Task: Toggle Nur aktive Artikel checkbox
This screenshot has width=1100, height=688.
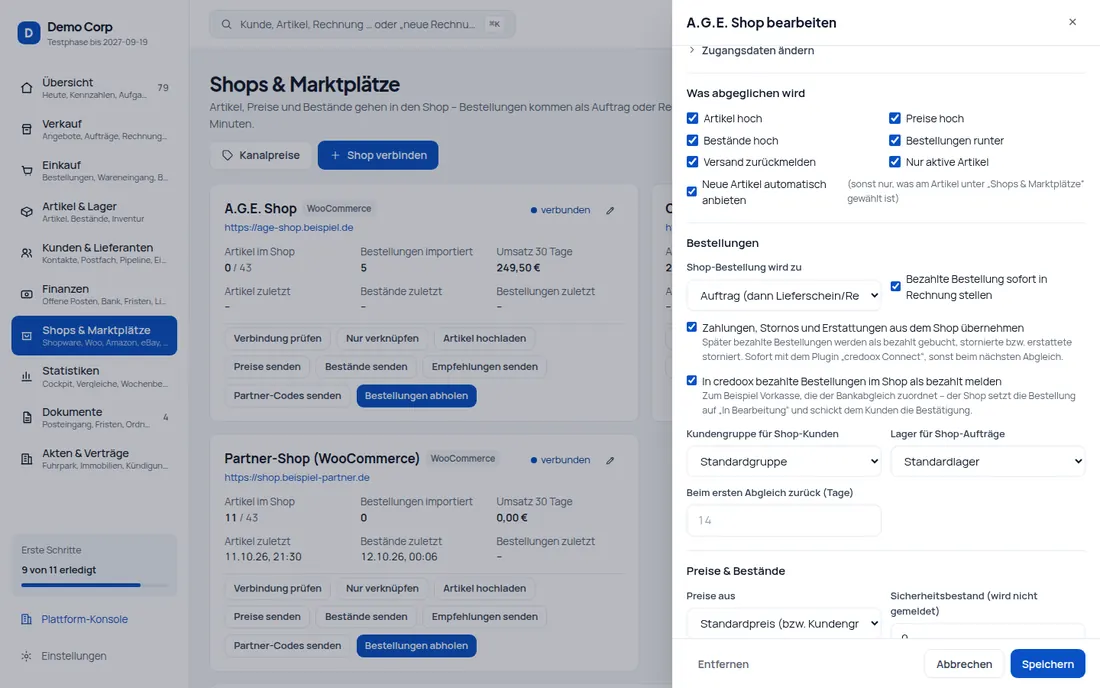Action: click(x=895, y=162)
